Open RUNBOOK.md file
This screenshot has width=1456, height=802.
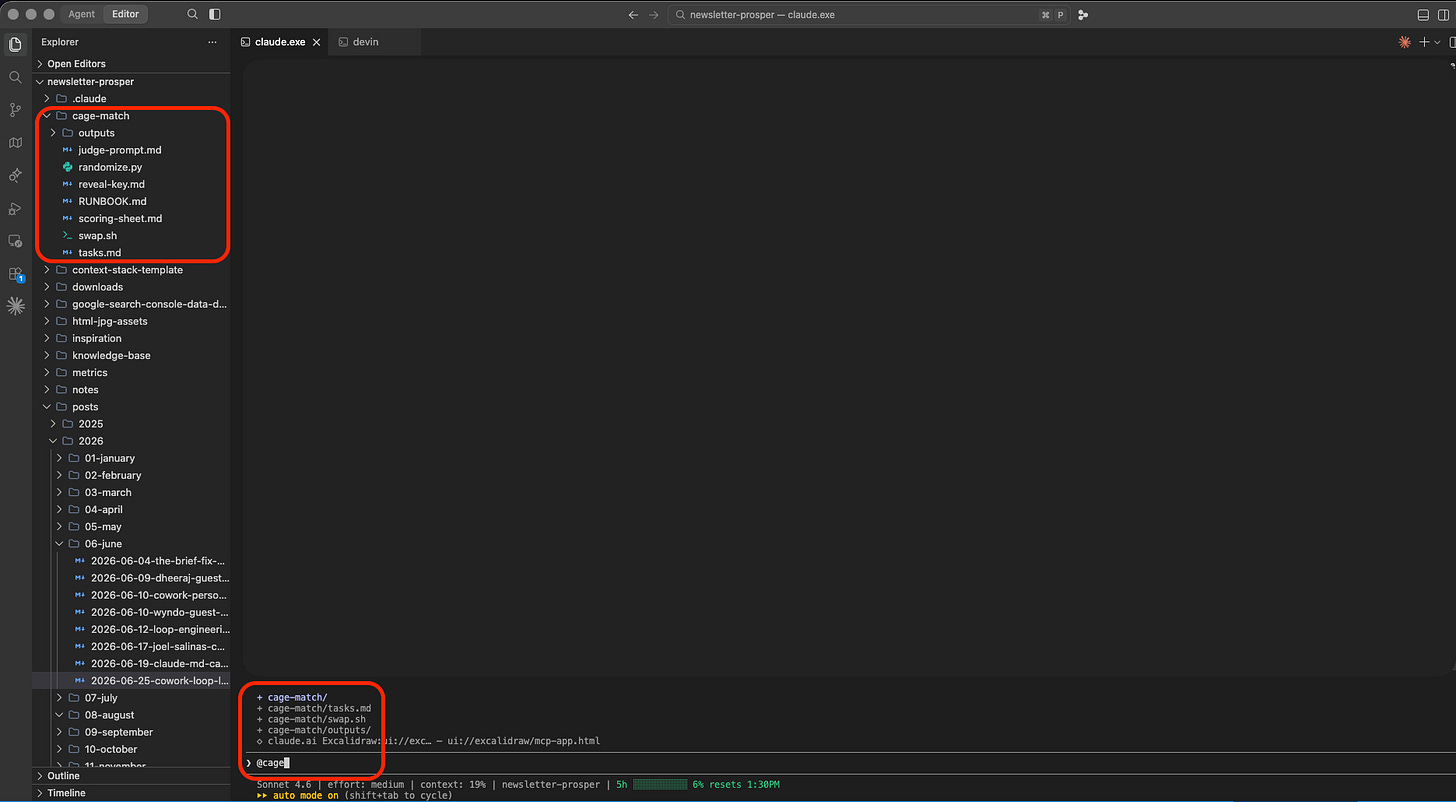pos(131,201)
